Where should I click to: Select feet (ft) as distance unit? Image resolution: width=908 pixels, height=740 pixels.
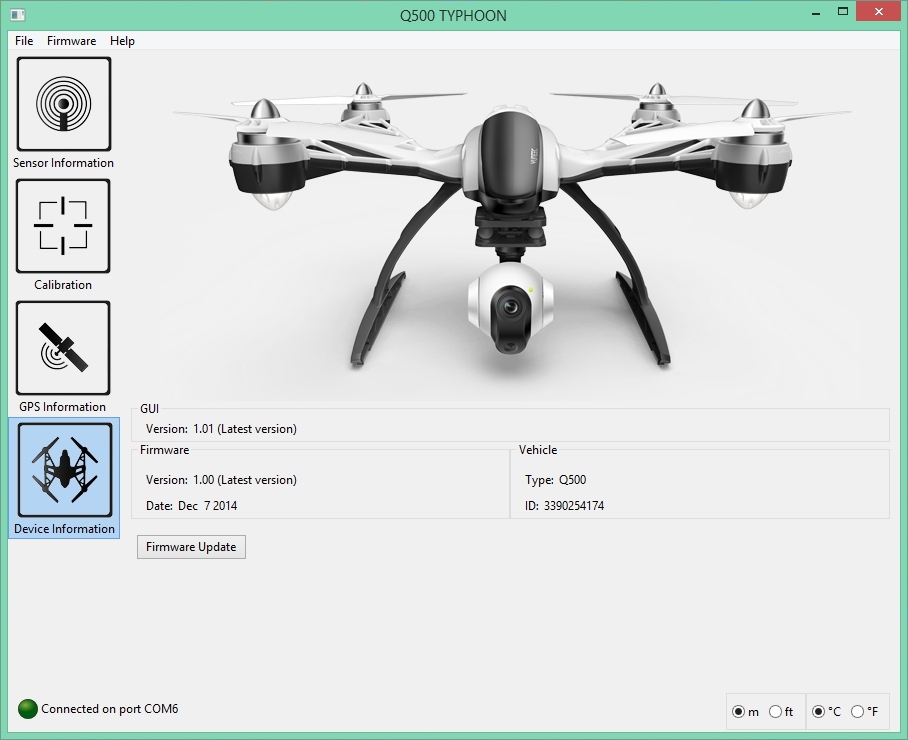point(775,712)
